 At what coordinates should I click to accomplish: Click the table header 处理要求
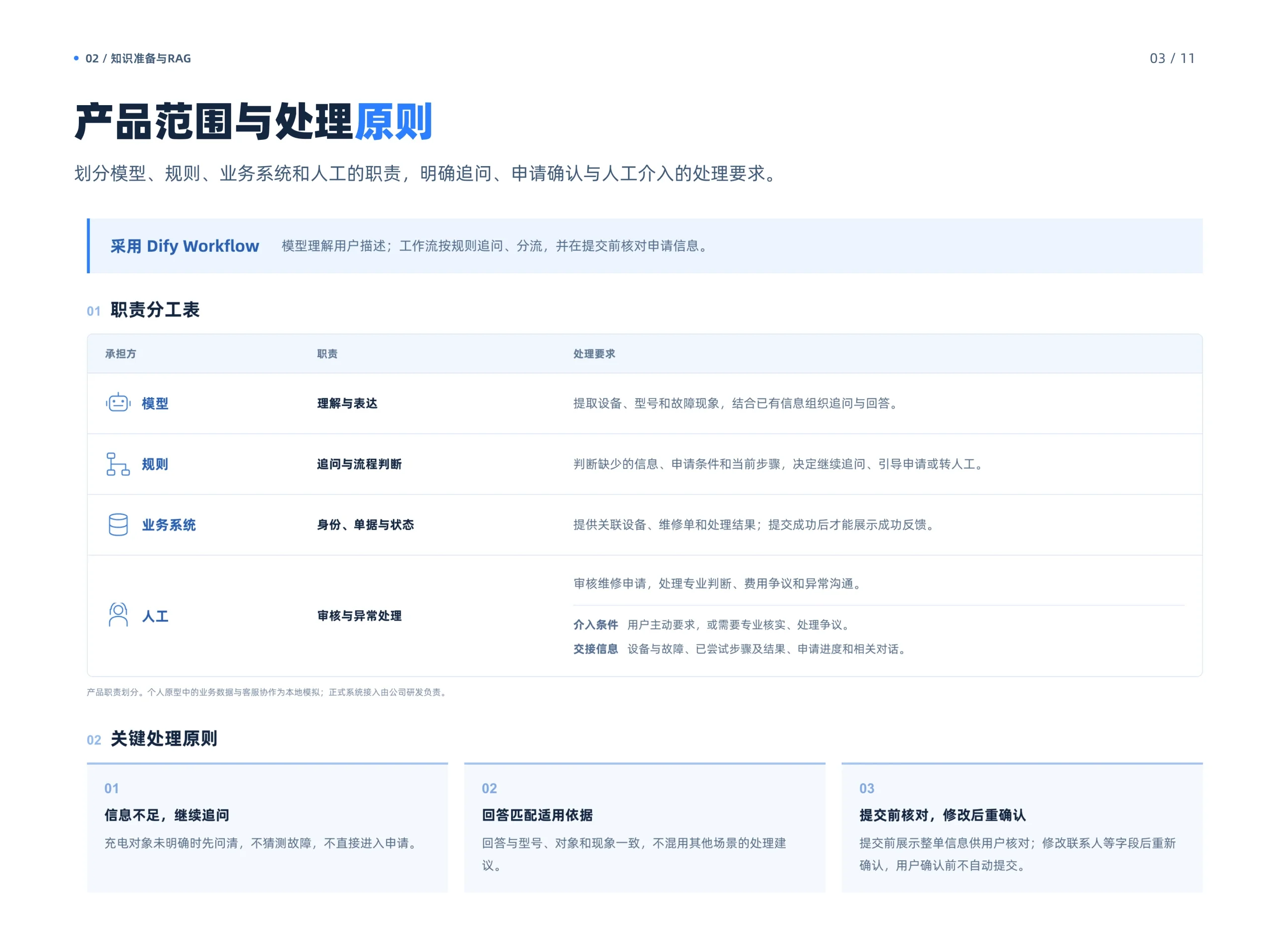tap(594, 354)
